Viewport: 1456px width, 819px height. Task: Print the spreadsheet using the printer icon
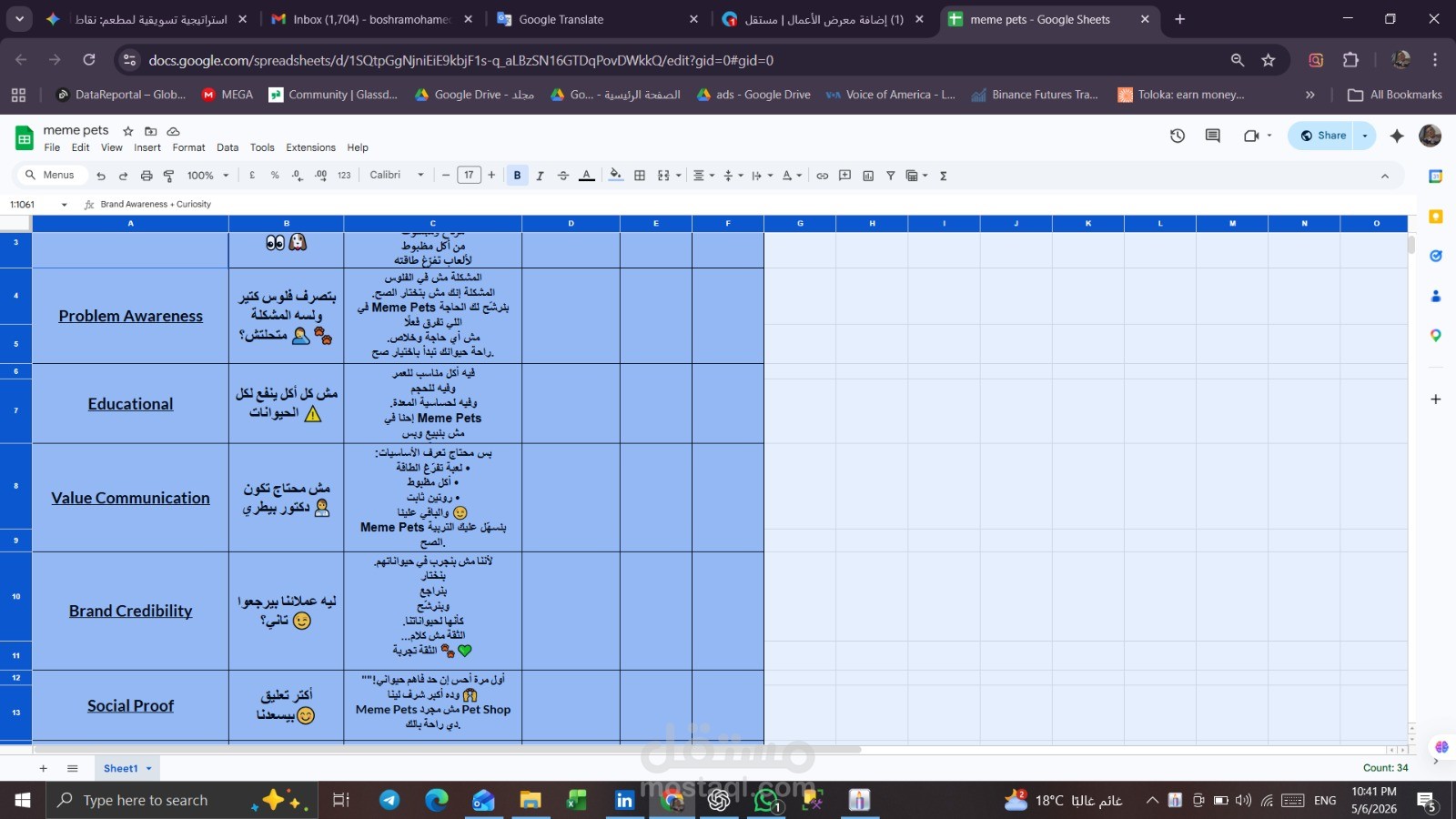pos(147,176)
